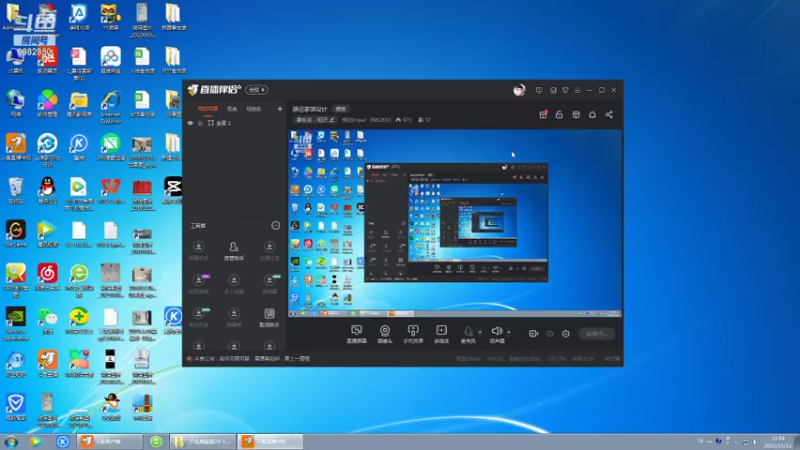This screenshot has width=800, height=450.
Task: Open CapCut desktop icon
Action: pyautogui.click(x=172, y=191)
